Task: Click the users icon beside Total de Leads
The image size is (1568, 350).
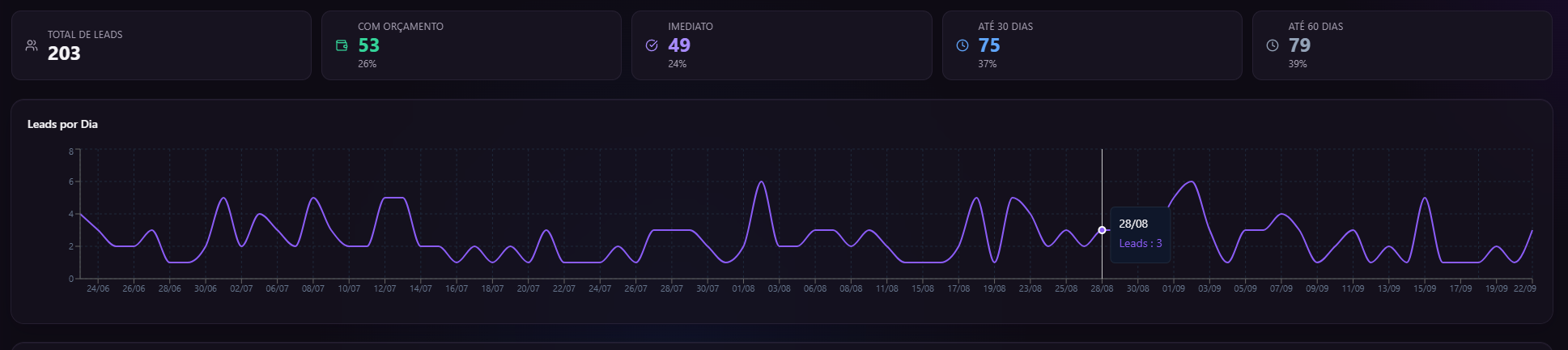Action: tap(32, 45)
